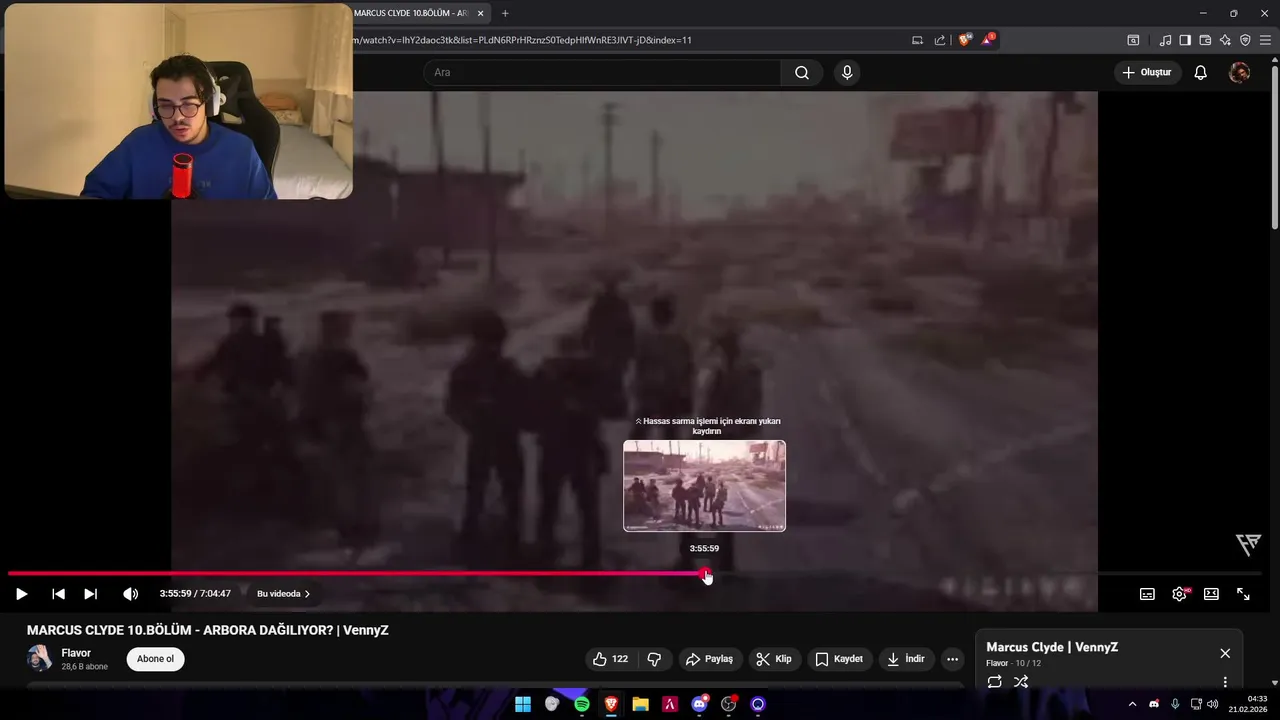The height and width of the screenshot is (720, 1280).
Task: Open Windows Start menu
Action: coord(522,704)
